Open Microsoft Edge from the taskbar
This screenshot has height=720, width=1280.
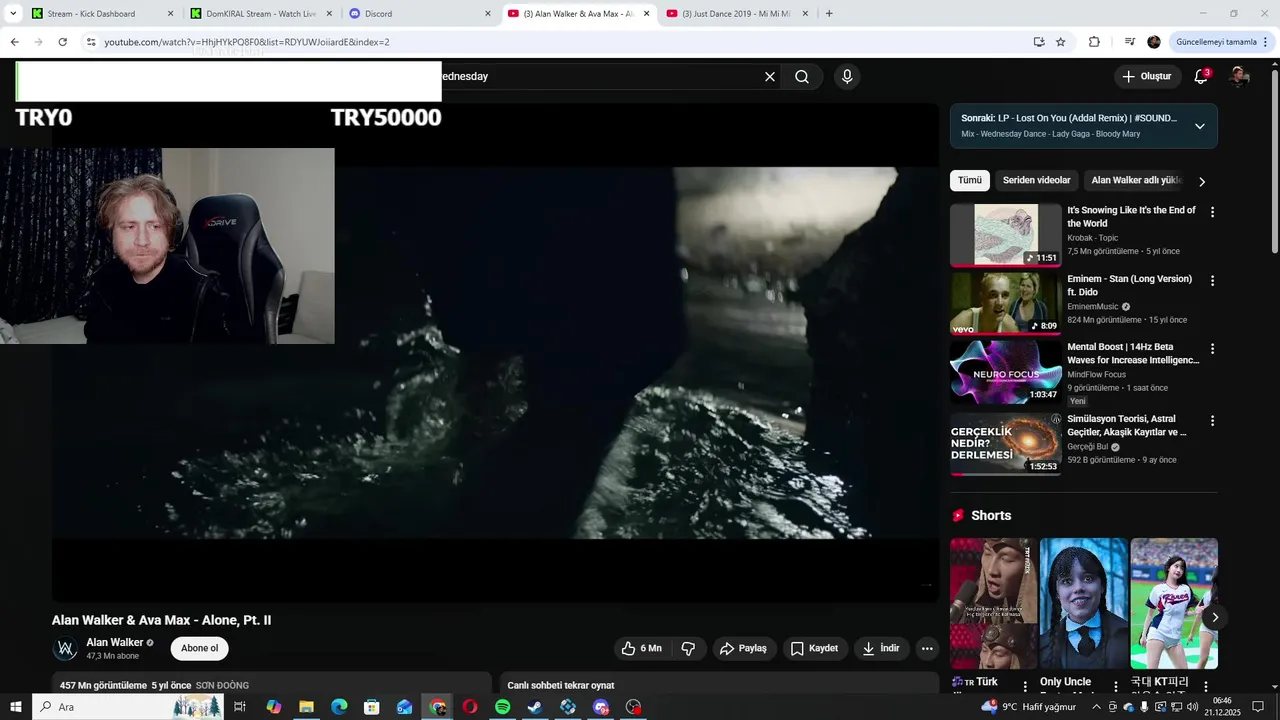coord(339,707)
